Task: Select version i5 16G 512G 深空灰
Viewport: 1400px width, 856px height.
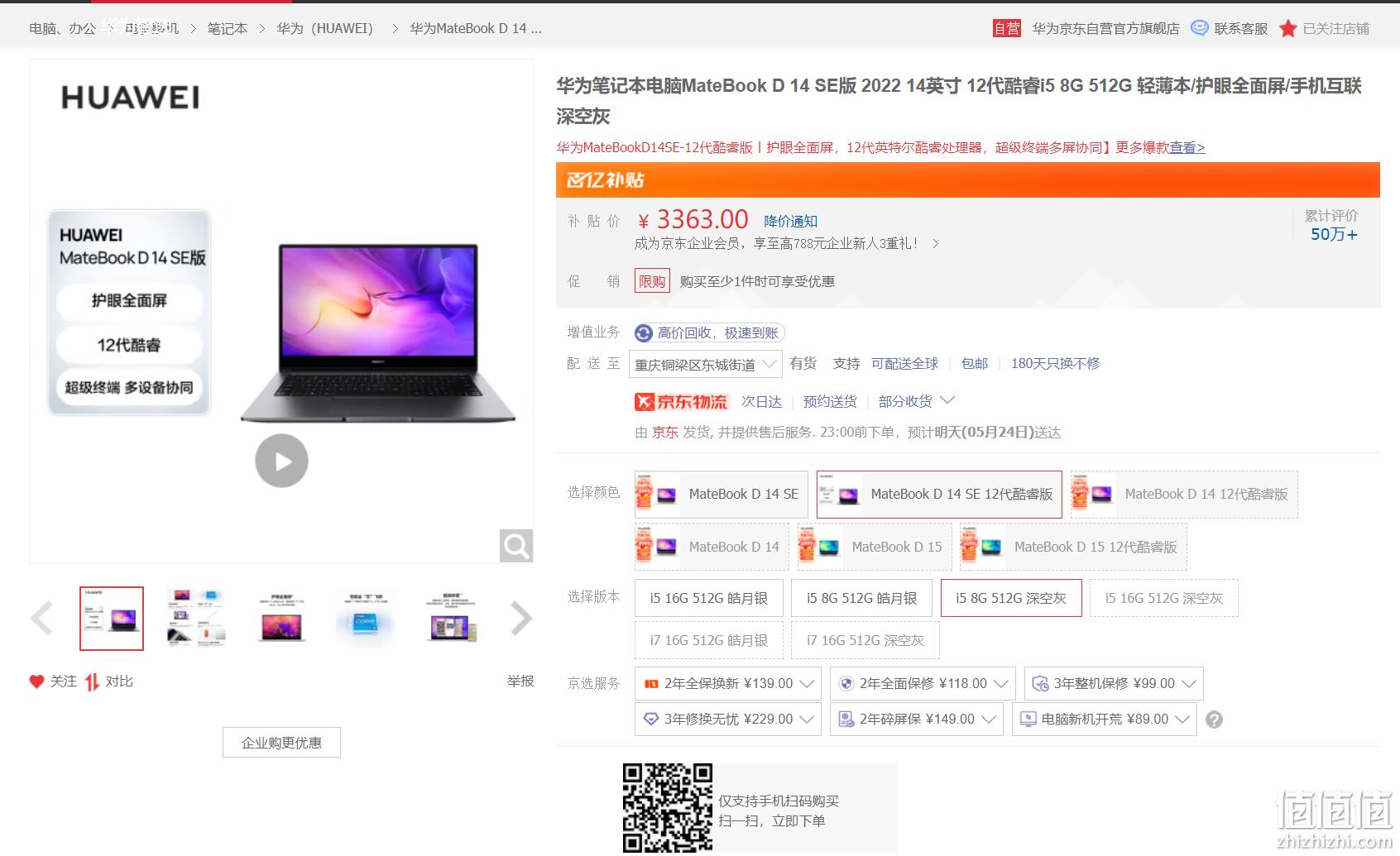Action: [1163, 598]
